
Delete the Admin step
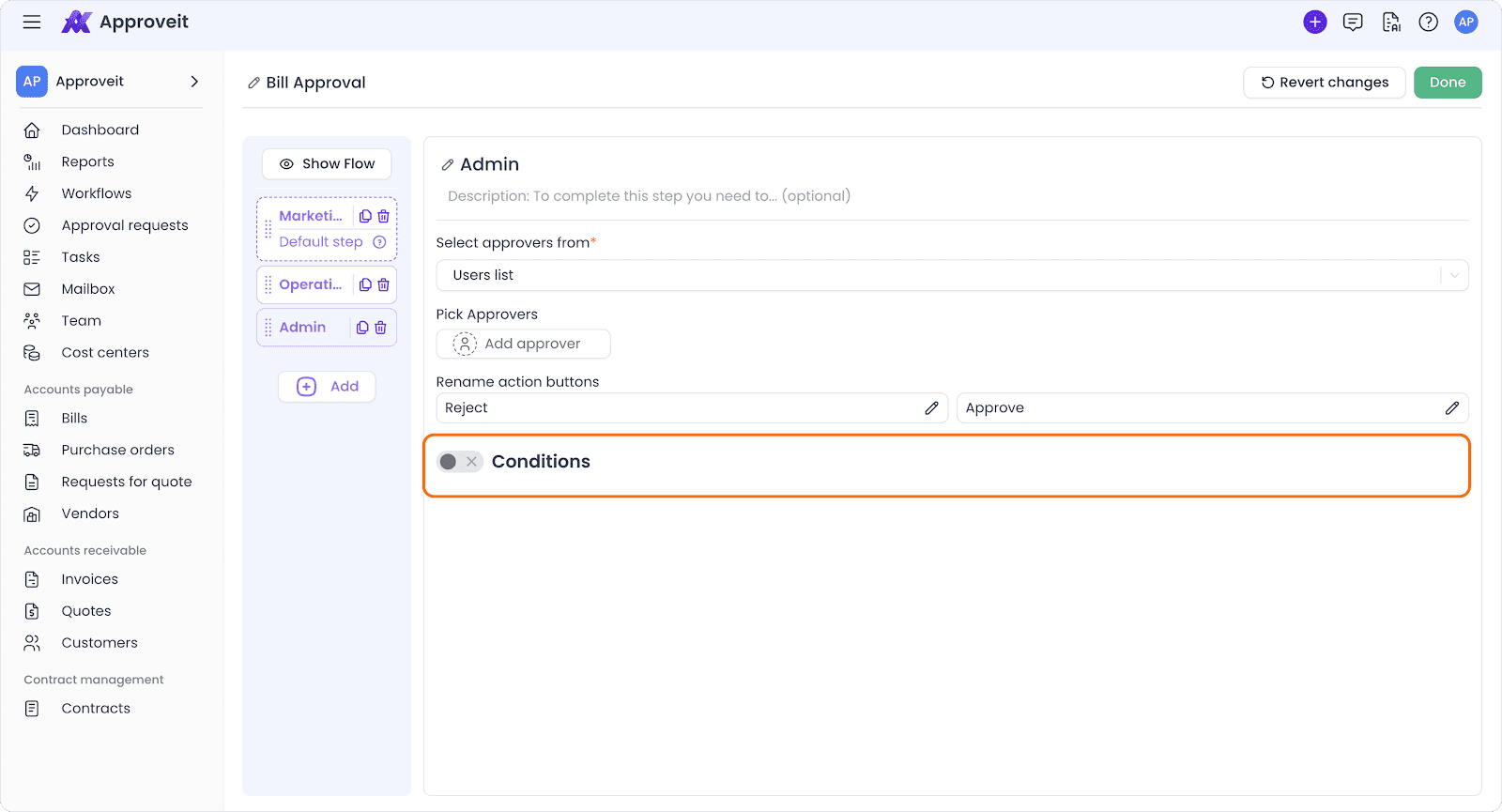pyautogui.click(x=380, y=328)
